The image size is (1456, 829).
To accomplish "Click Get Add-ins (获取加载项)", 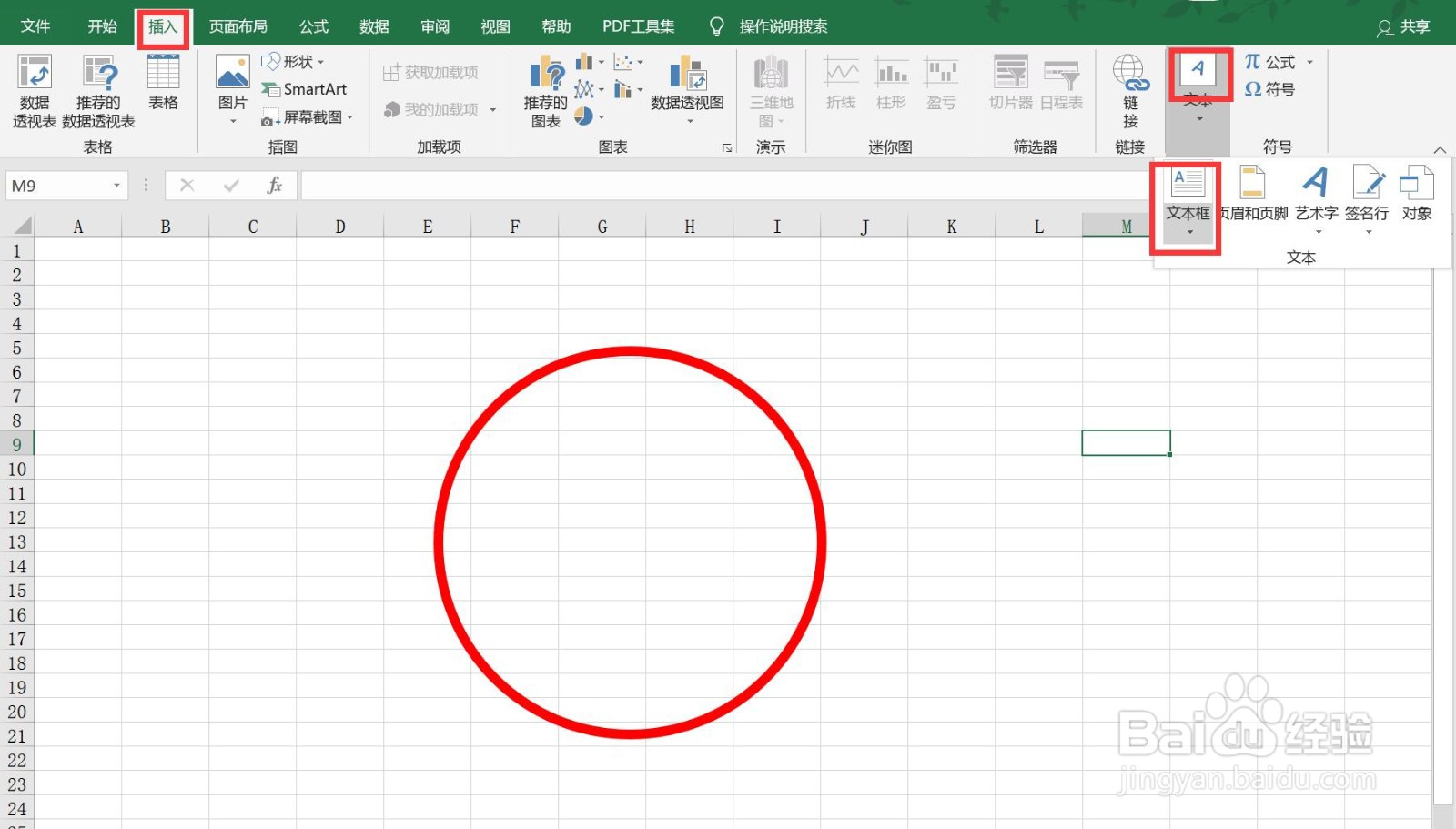I will click(x=430, y=72).
